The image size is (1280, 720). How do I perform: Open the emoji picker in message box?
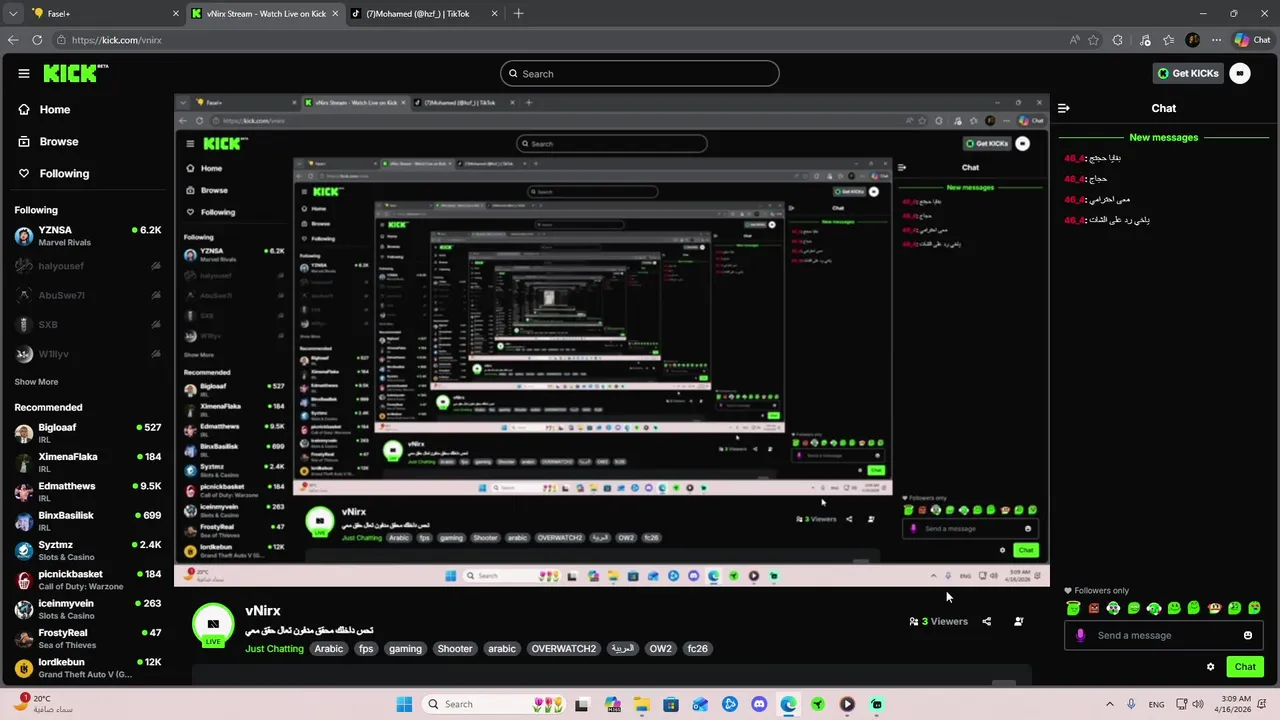click(1248, 635)
